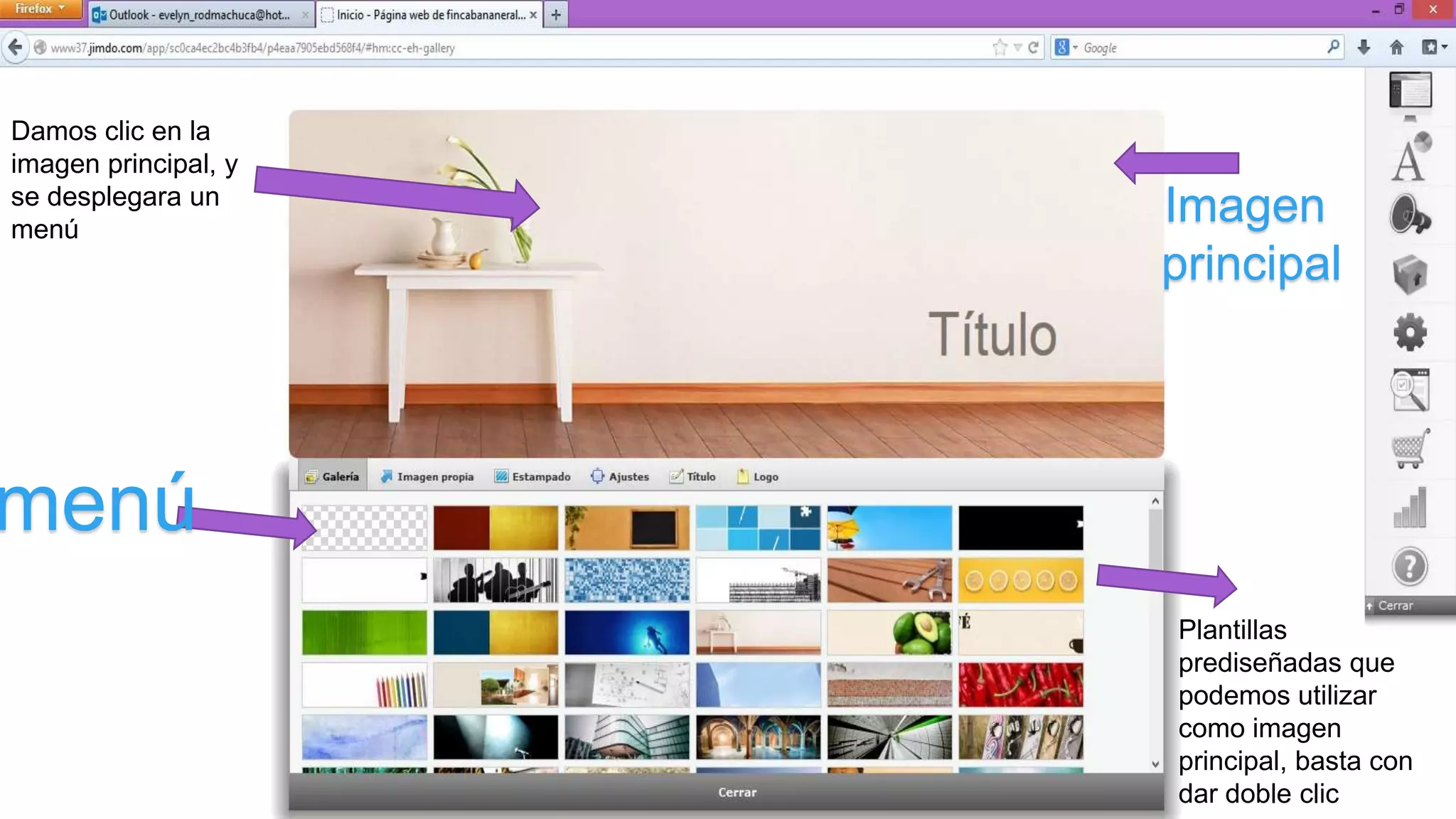This screenshot has width=1456, height=819.
Task: Open the package box sidebar icon
Action: [x=1410, y=274]
